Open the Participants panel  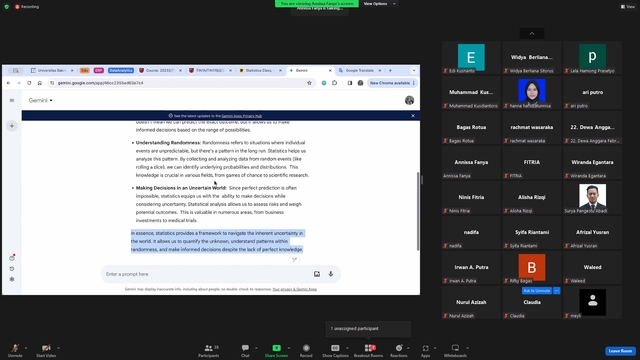[x=209, y=350]
